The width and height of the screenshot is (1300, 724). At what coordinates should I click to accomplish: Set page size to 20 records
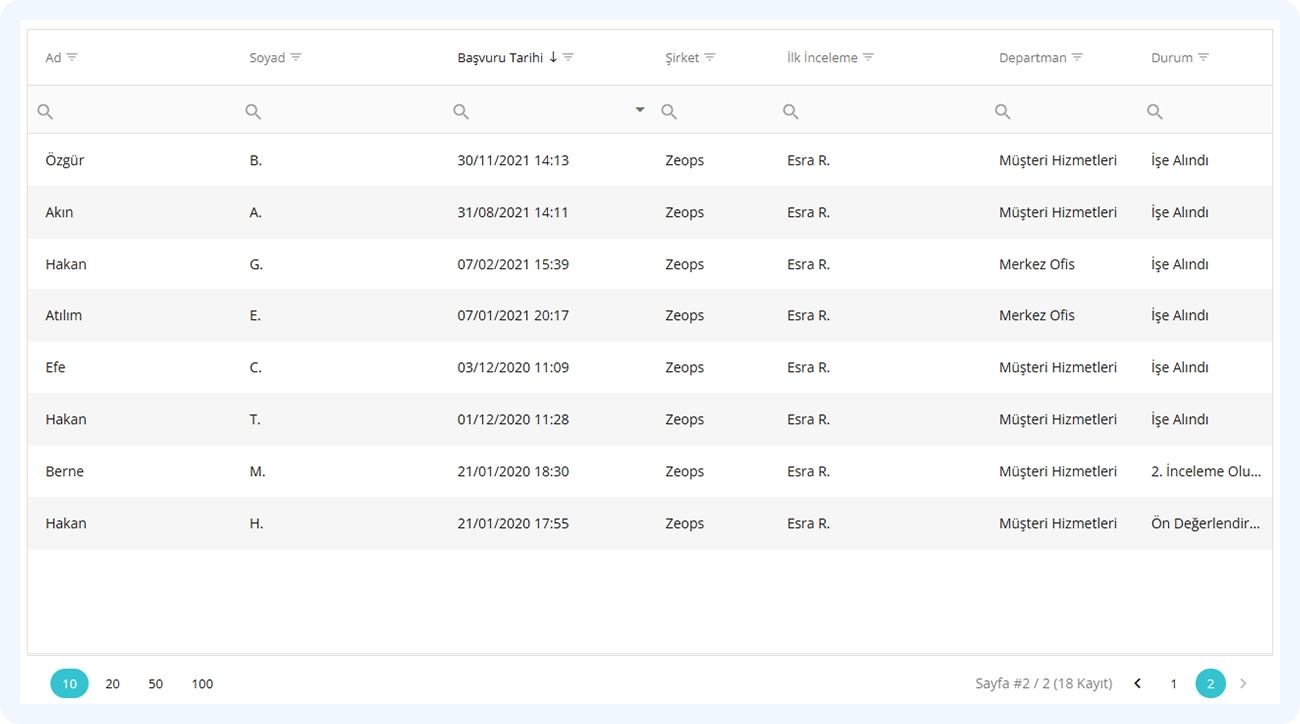(112, 684)
